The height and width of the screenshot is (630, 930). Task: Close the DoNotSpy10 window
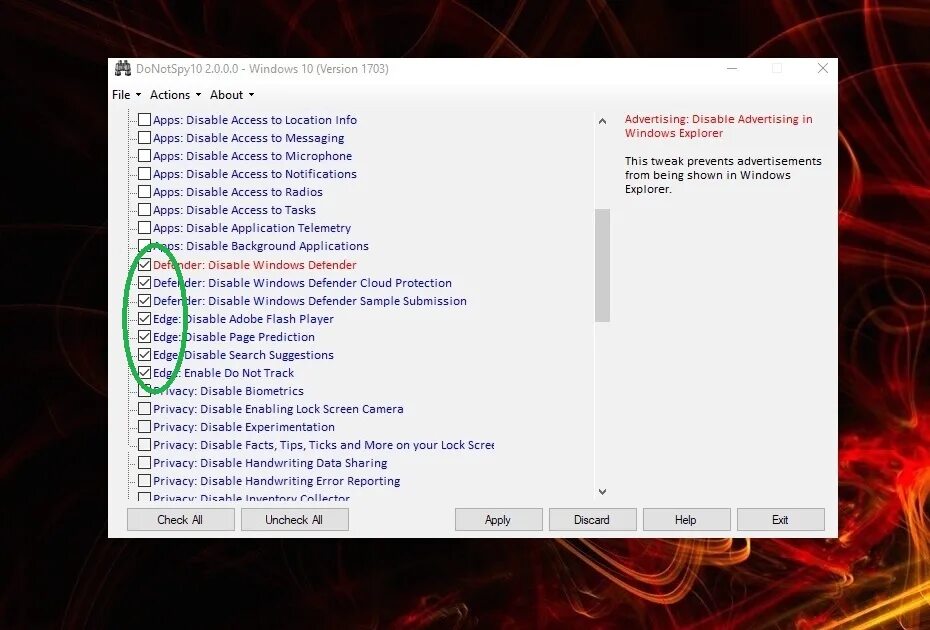coord(823,68)
